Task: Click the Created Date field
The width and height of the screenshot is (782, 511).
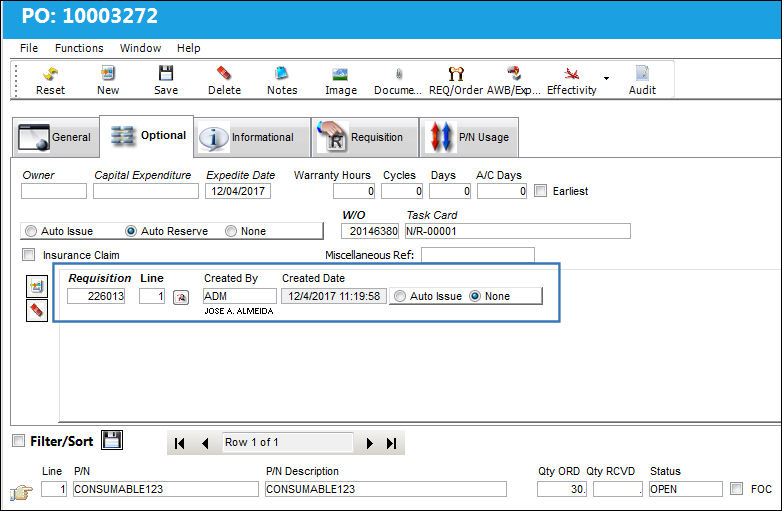Action: (334, 296)
